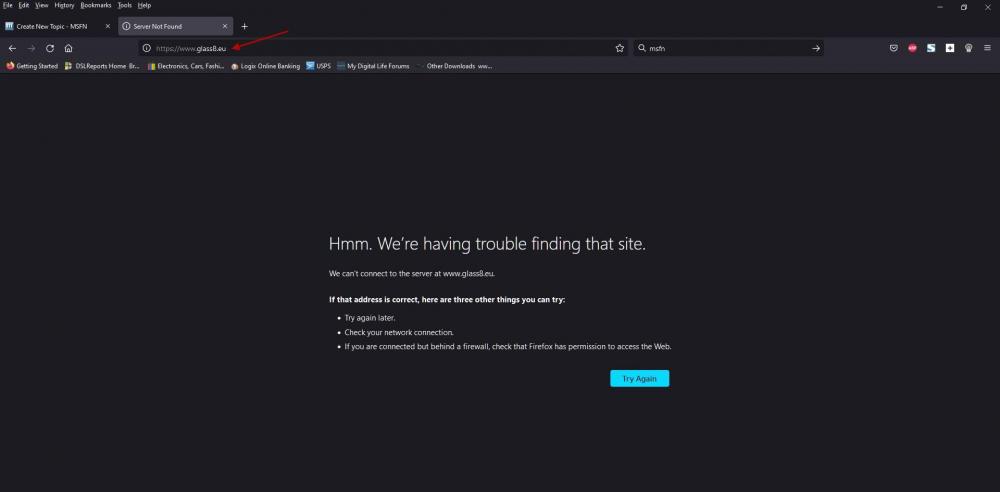Go to the browser home page
Viewport: 1000px width, 492px height.
tap(68, 48)
